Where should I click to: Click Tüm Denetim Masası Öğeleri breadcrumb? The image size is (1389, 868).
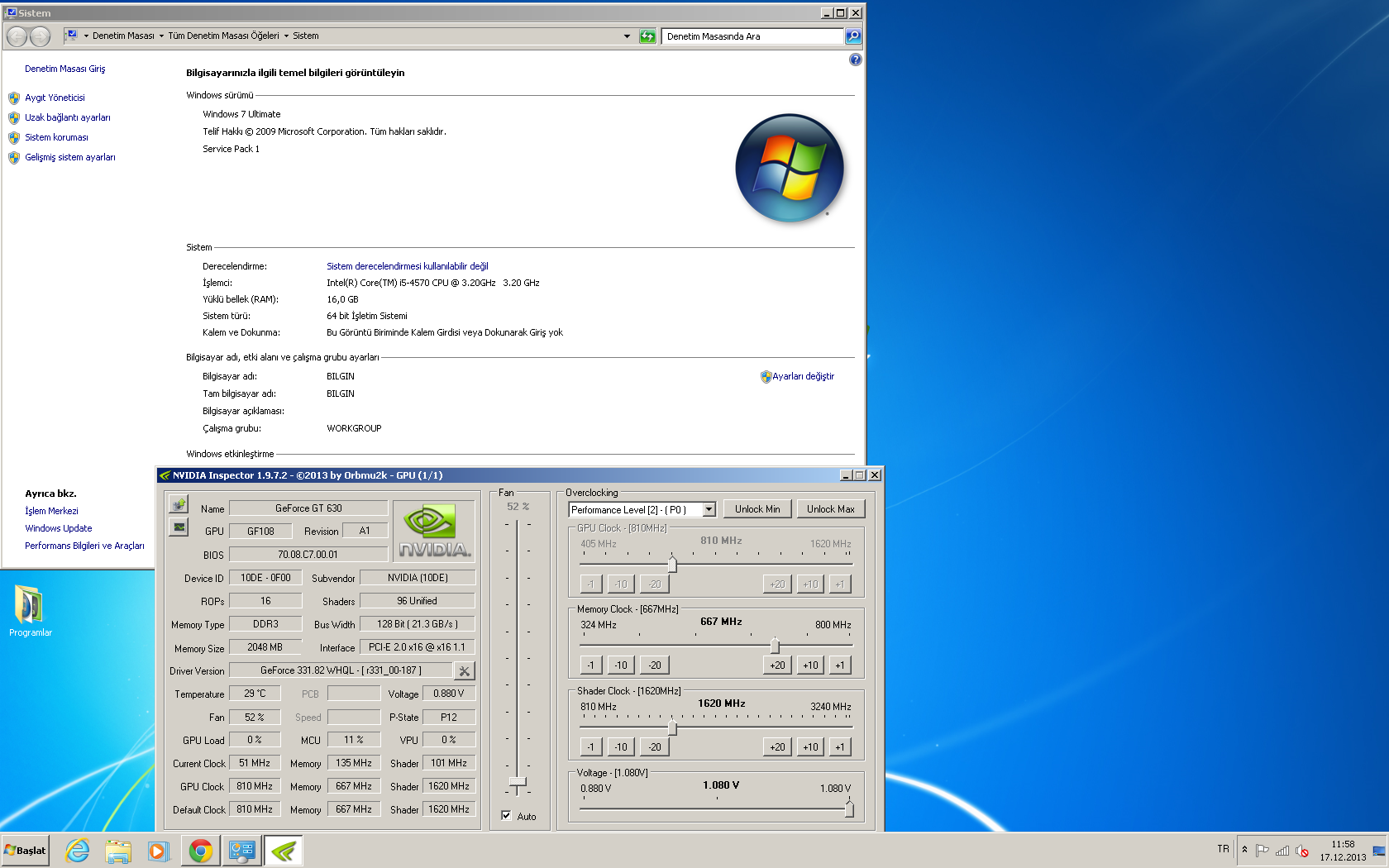(223, 36)
